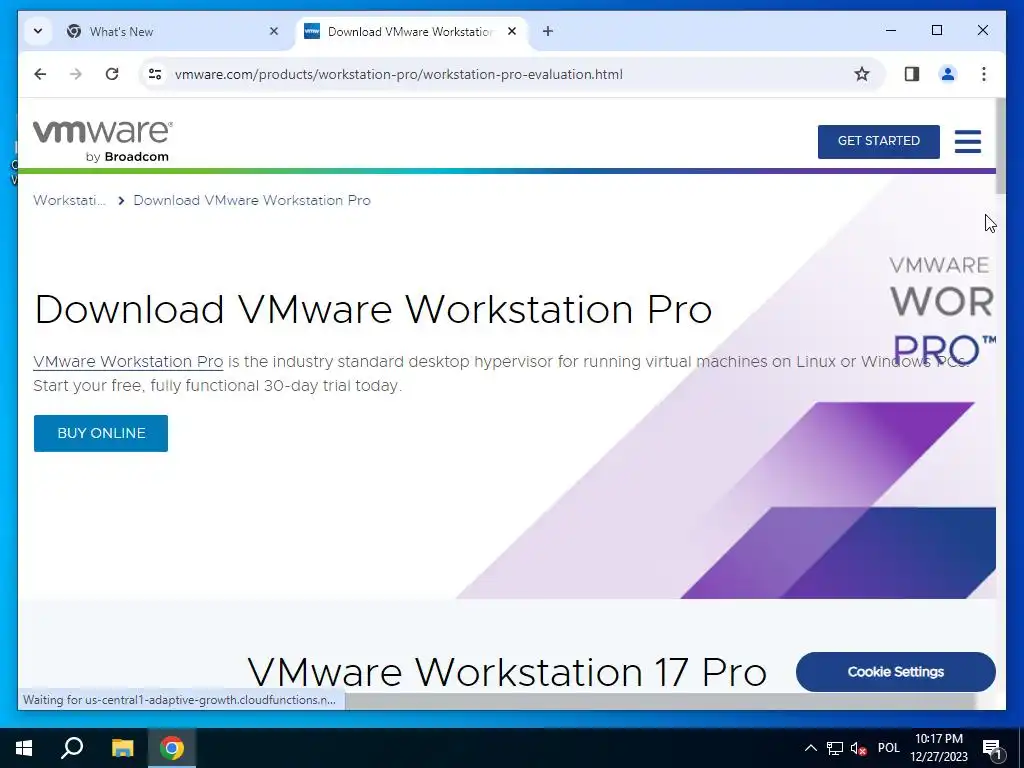Open the network status tray icon
The image size is (1024, 768).
coord(835,748)
